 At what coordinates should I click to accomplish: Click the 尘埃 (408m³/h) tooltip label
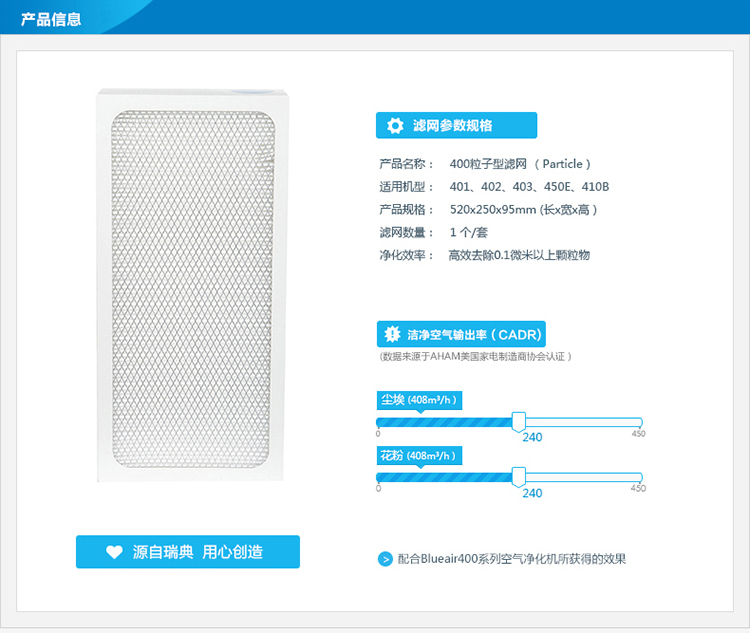419,400
